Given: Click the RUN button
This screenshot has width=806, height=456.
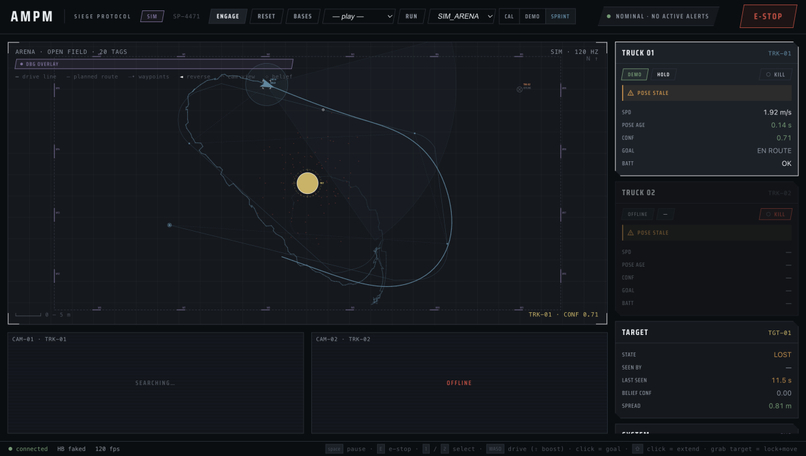Looking at the screenshot, I should [x=411, y=16].
